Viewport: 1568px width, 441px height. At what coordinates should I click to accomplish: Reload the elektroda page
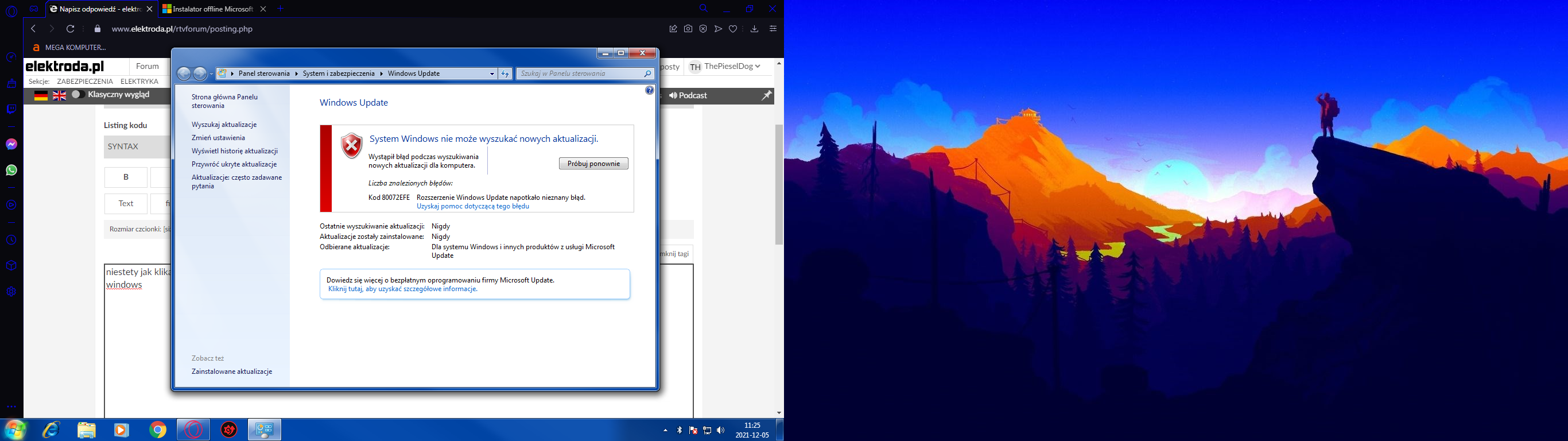(x=71, y=29)
